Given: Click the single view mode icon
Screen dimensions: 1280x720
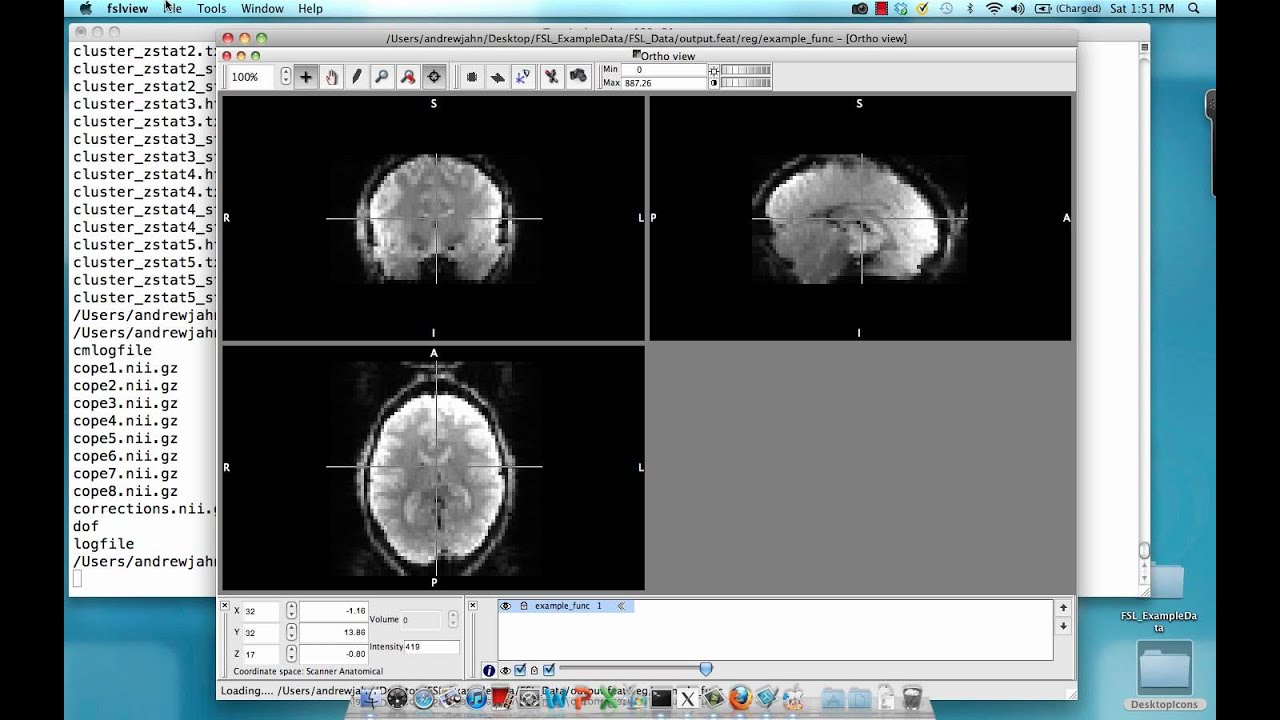Looking at the screenshot, I should 472,77.
